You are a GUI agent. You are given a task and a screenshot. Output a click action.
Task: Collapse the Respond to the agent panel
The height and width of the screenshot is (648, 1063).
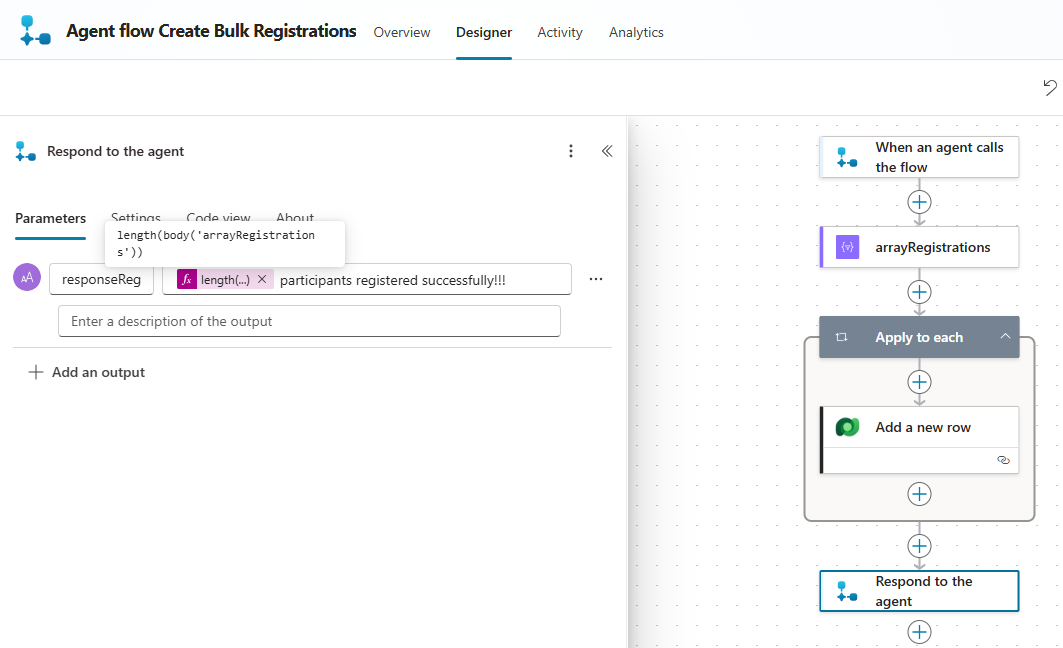(x=606, y=151)
